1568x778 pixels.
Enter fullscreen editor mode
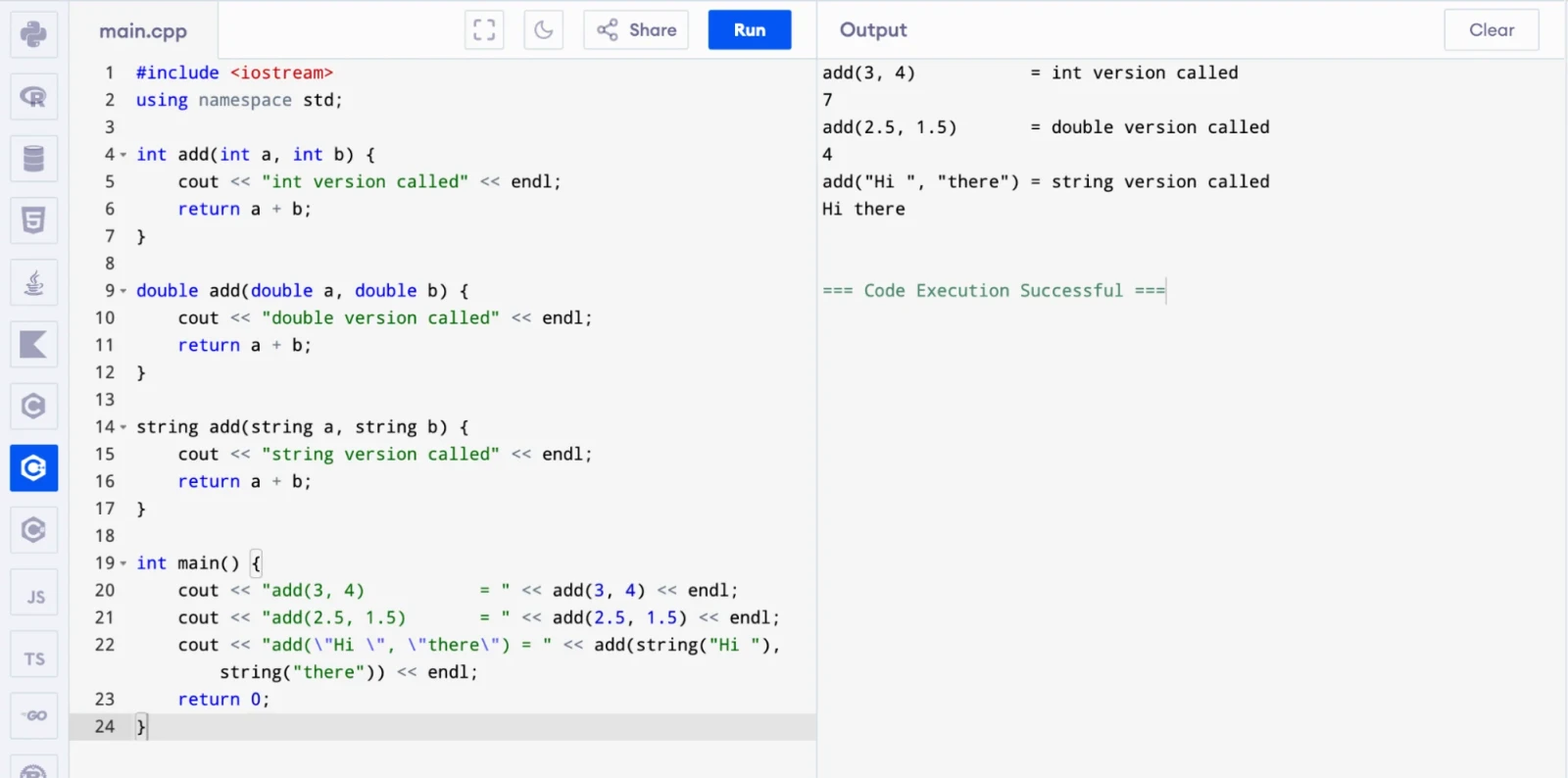click(x=484, y=29)
